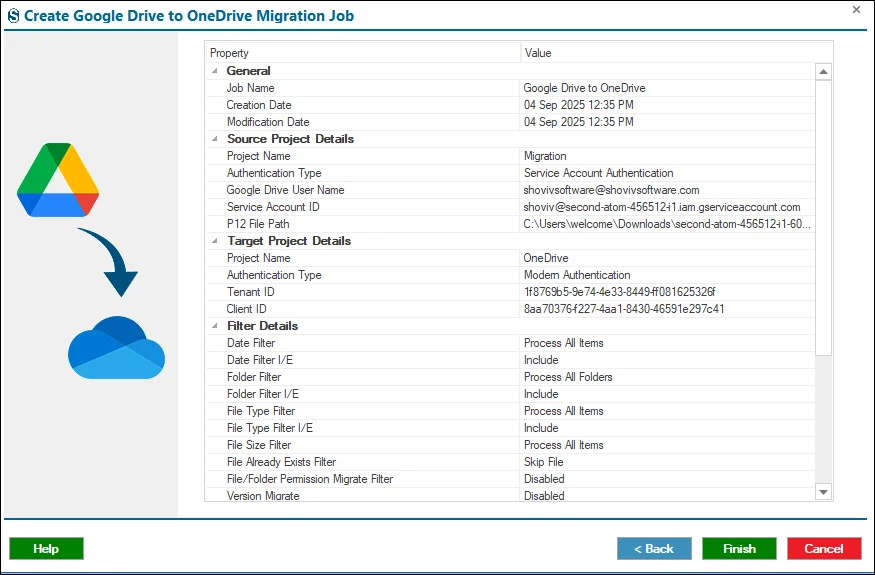875x575 pixels.
Task: Select the Service Account Authentication value
Action: 598,173
